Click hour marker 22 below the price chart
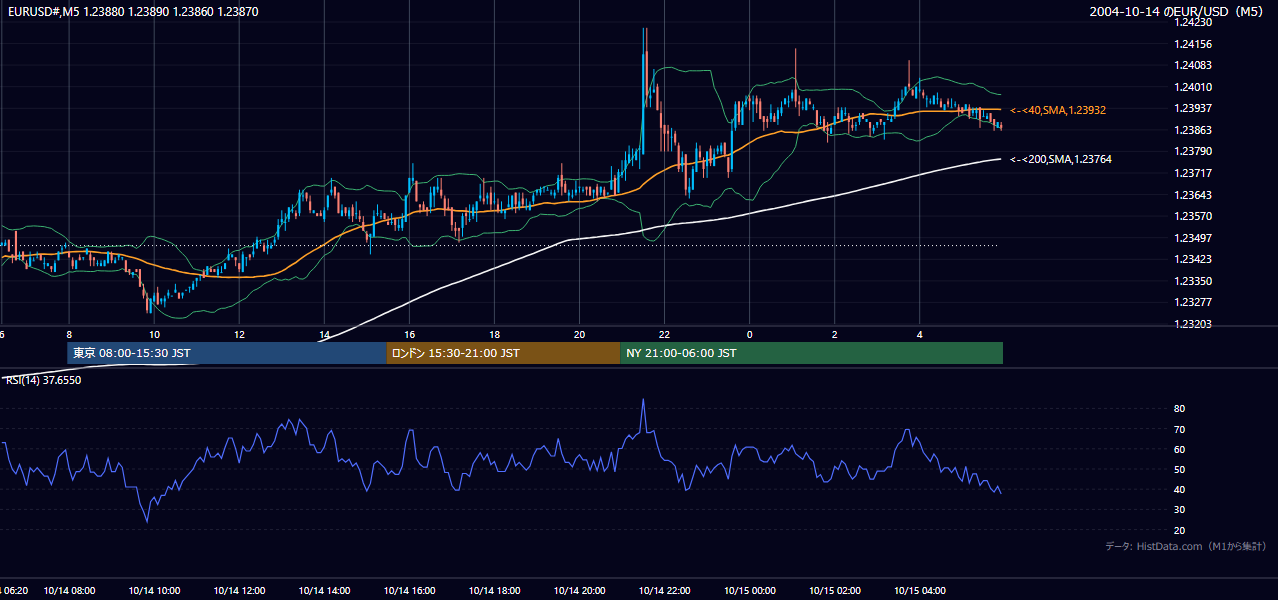This screenshot has height=600, width=1278. click(x=665, y=334)
